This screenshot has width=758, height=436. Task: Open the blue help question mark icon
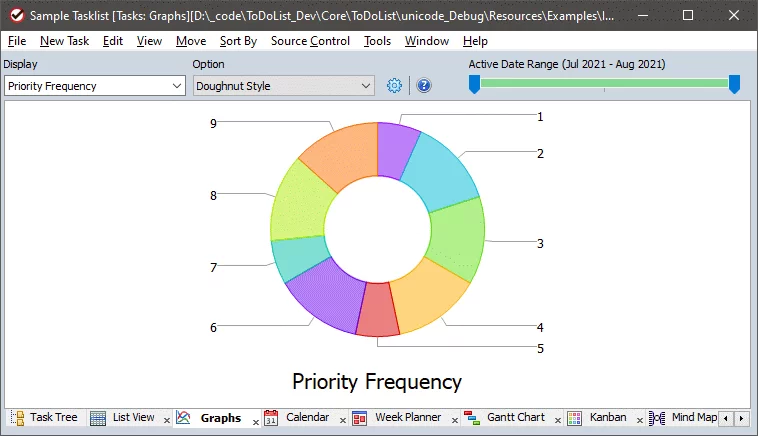[424, 86]
